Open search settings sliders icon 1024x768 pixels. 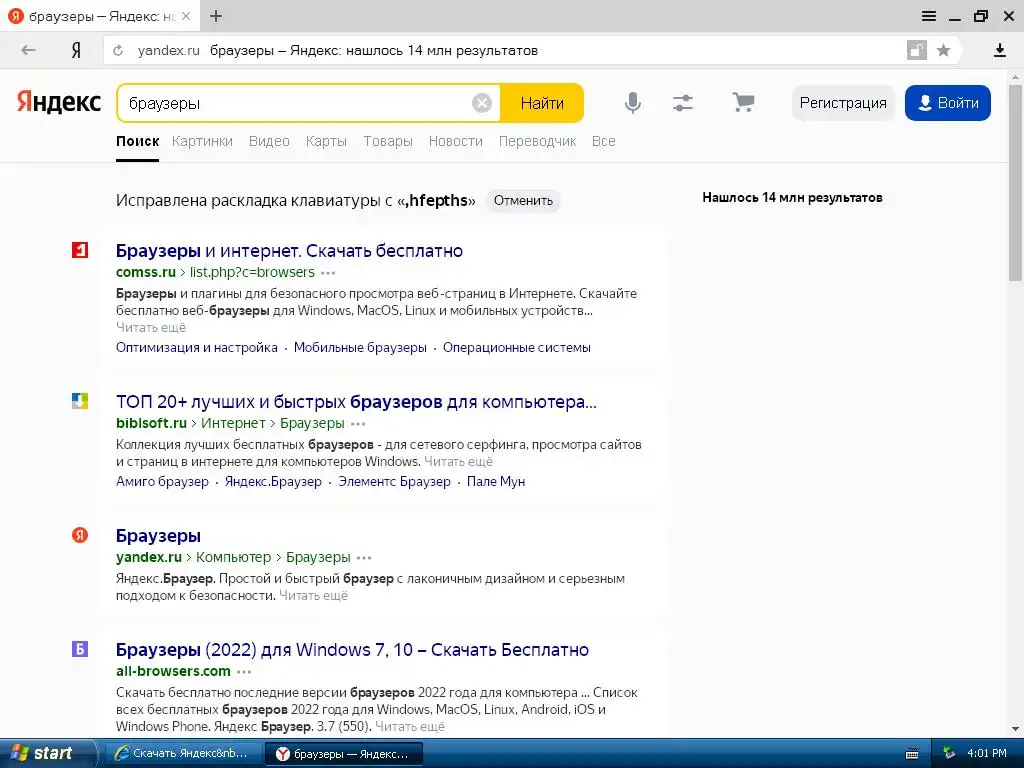tap(683, 103)
